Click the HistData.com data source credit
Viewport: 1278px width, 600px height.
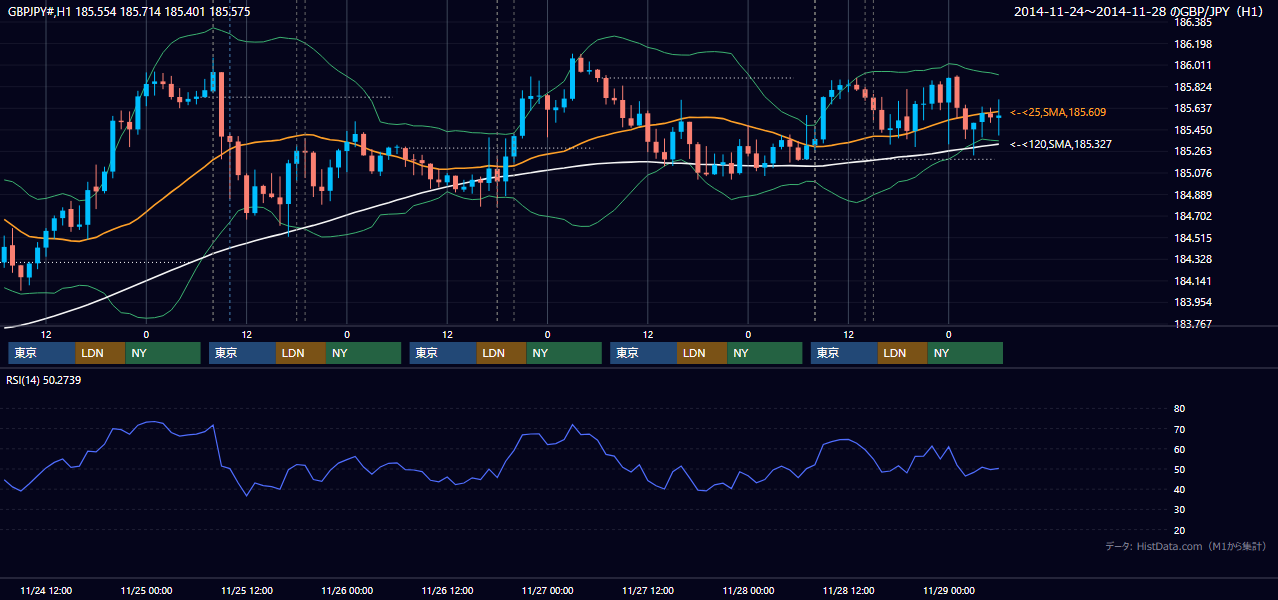click(x=1186, y=546)
